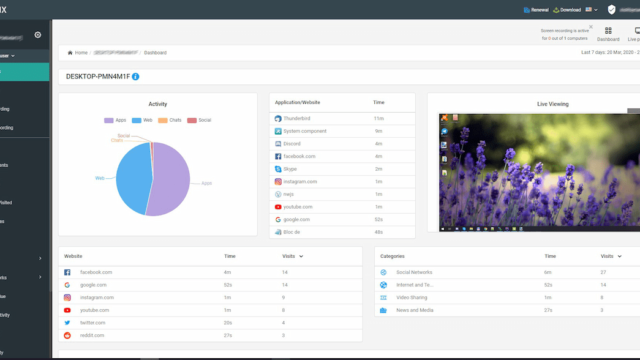Go to Home in breadcrumb
Viewport: 640px width, 360px height.
point(81,53)
